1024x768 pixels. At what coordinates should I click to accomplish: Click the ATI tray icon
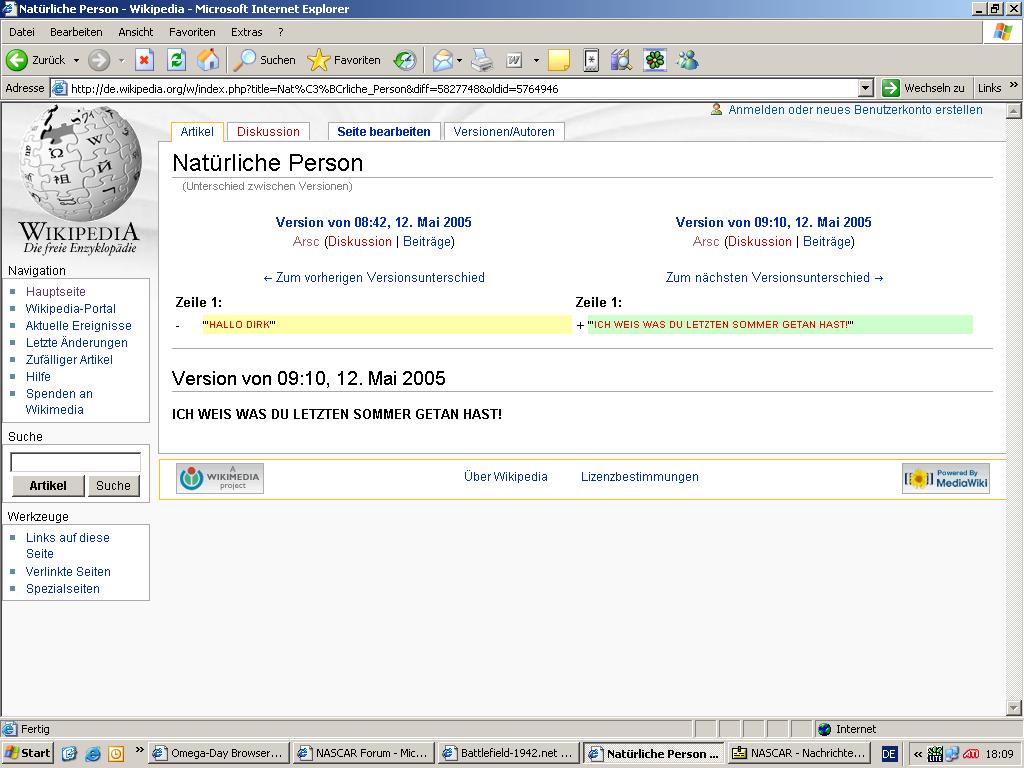tap(970, 754)
